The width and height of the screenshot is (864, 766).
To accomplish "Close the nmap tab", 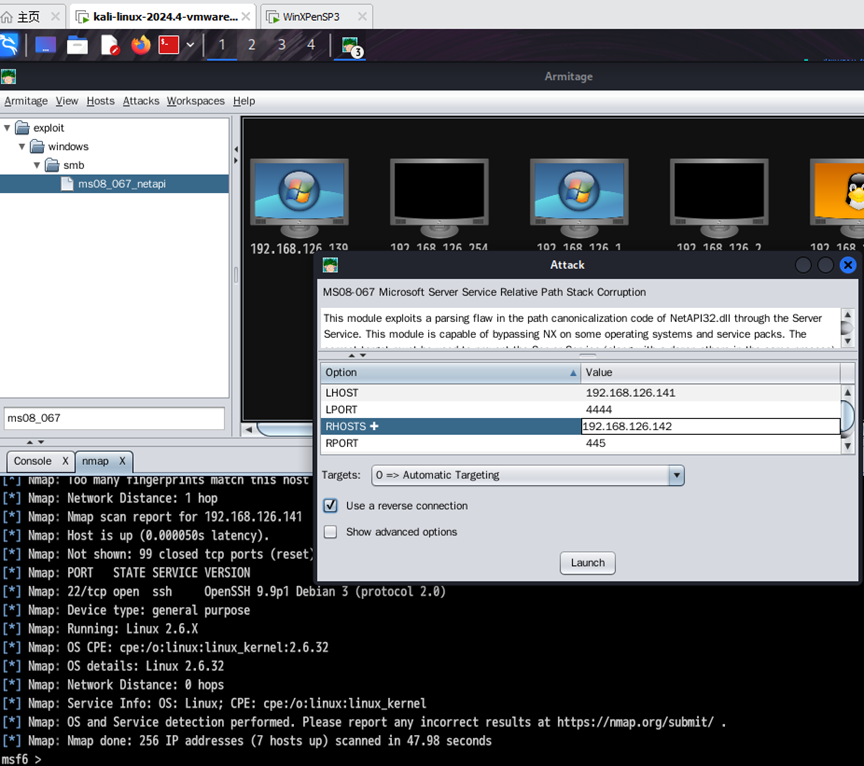I will 122,461.
